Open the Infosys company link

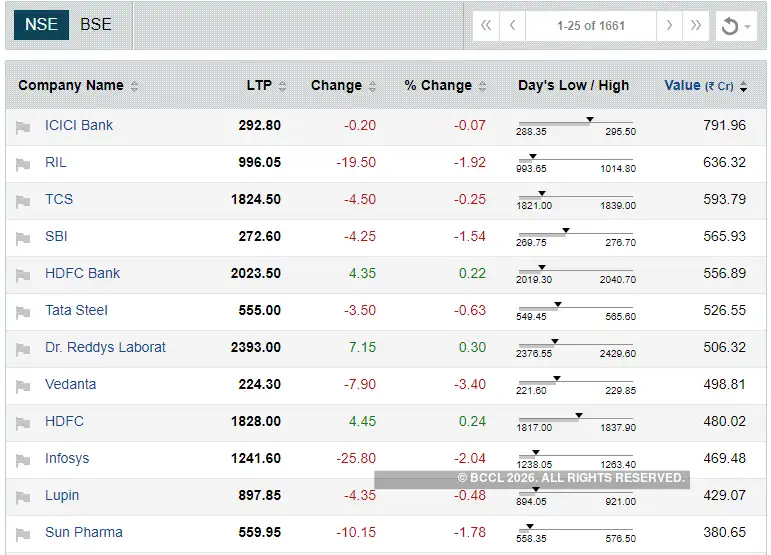[x=67, y=459]
